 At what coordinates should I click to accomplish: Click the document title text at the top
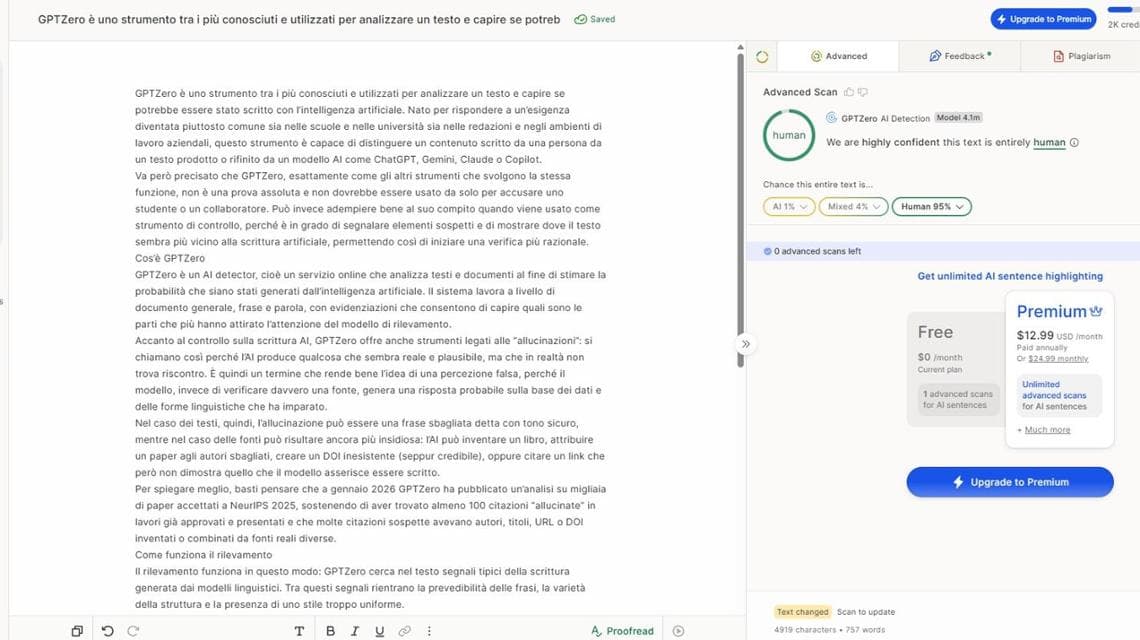click(299, 20)
